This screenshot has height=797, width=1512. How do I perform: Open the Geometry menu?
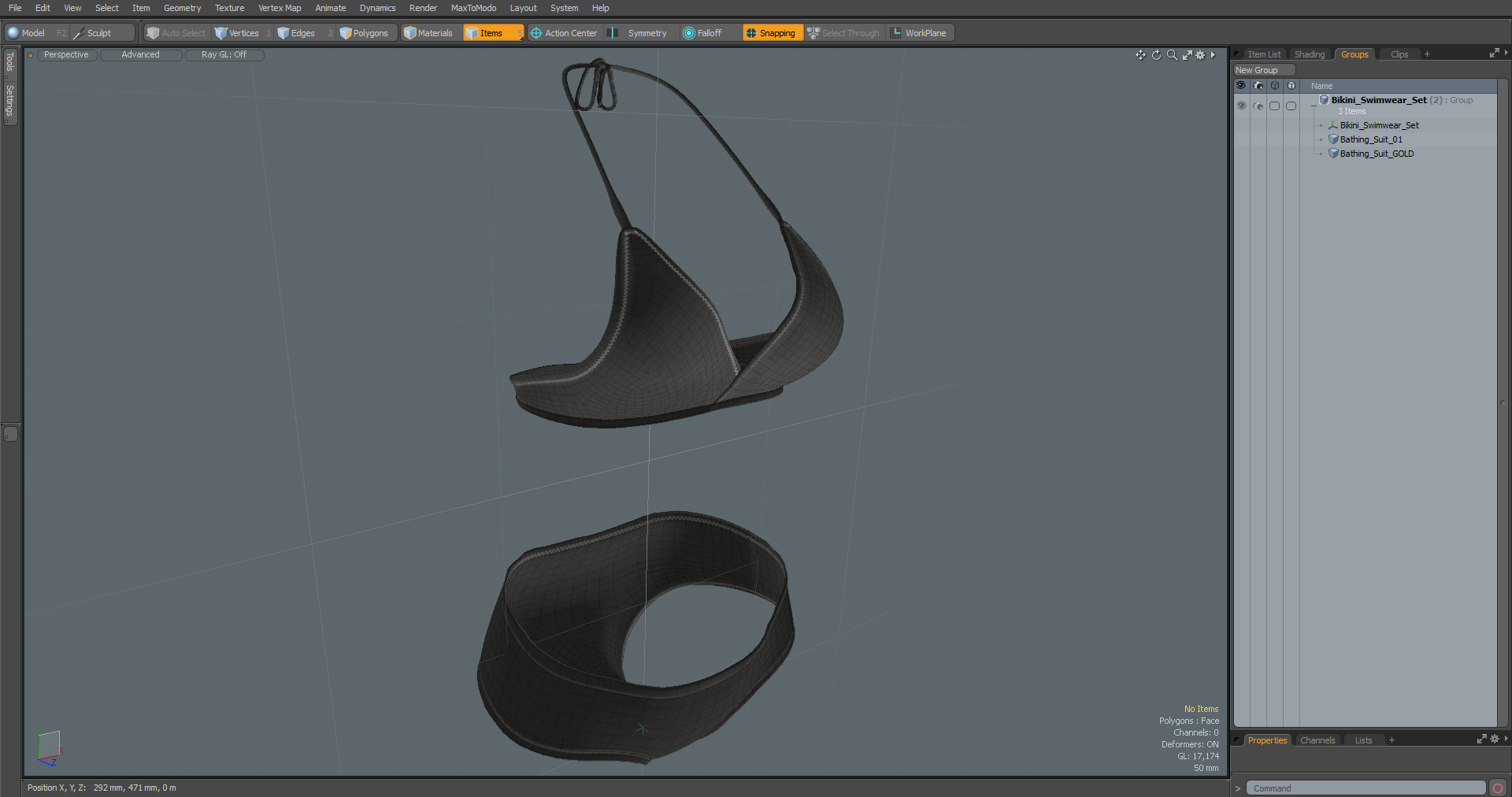click(182, 8)
